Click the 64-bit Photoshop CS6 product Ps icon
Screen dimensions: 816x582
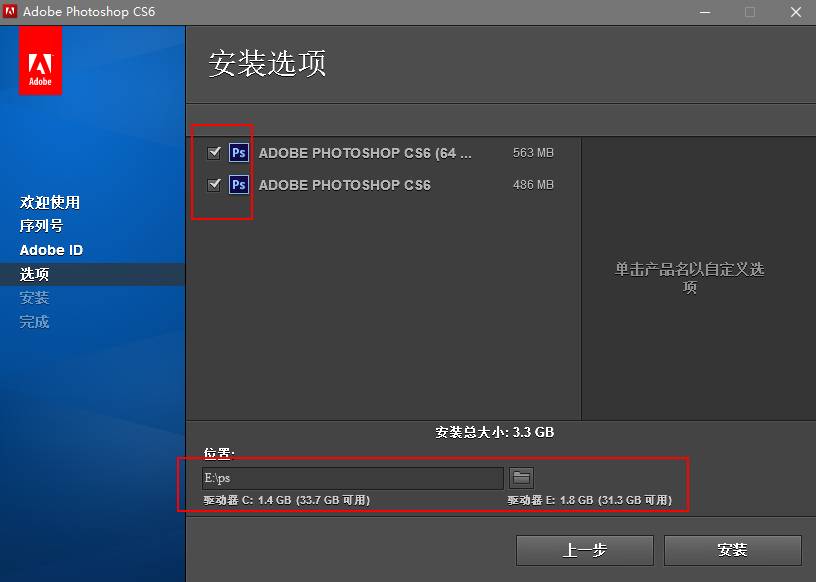click(238, 152)
